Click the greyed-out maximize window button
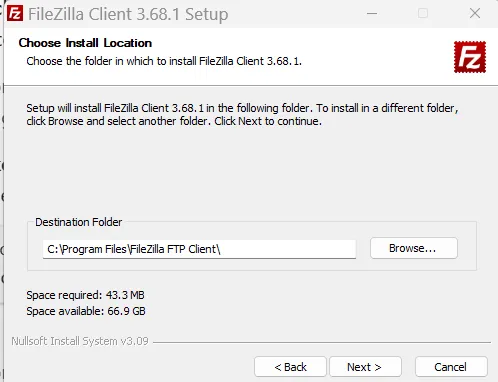Image resolution: width=498 pixels, height=382 pixels. pyautogui.click(x=423, y=14)
